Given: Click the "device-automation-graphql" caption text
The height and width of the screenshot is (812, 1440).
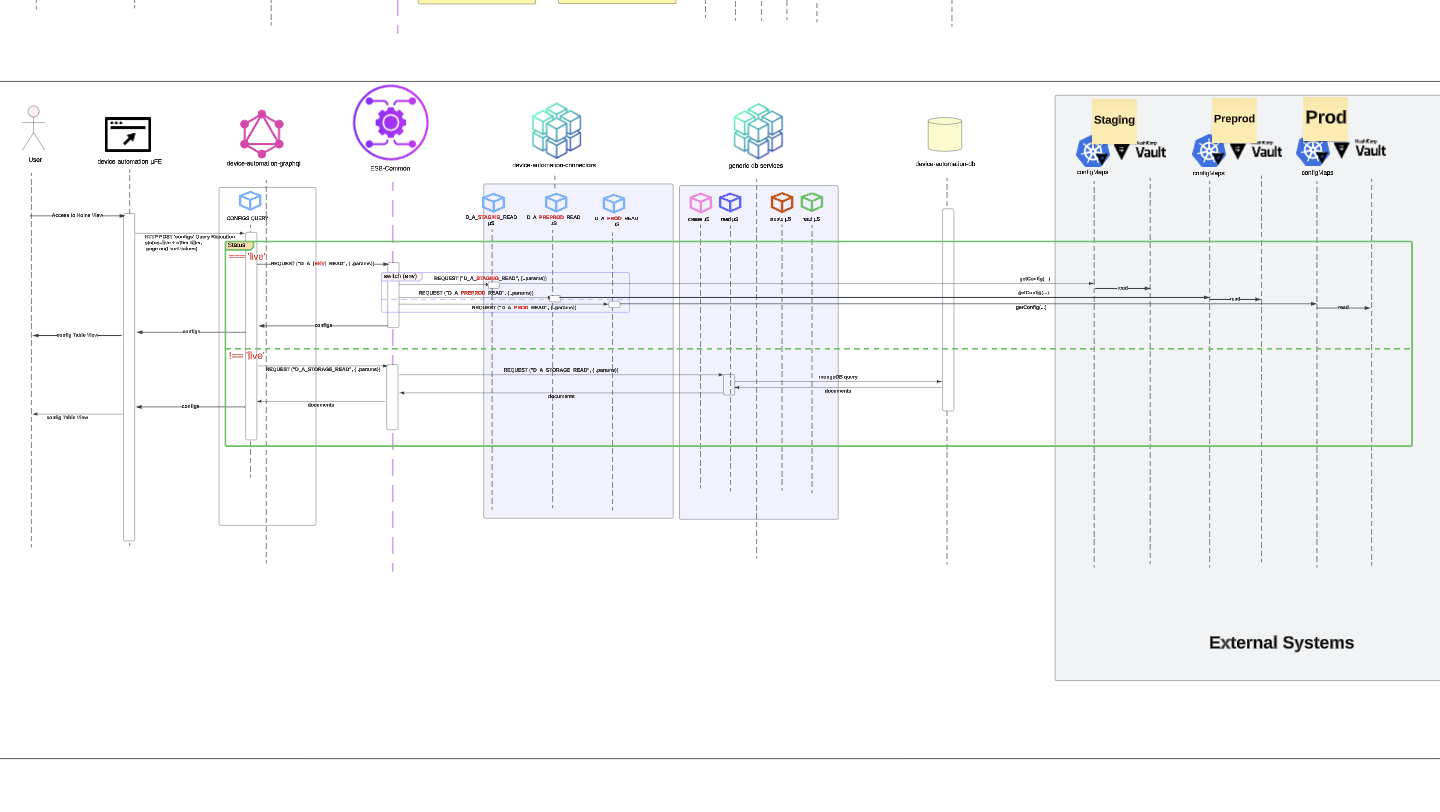Looking at the screenshot, I should 263,163.
